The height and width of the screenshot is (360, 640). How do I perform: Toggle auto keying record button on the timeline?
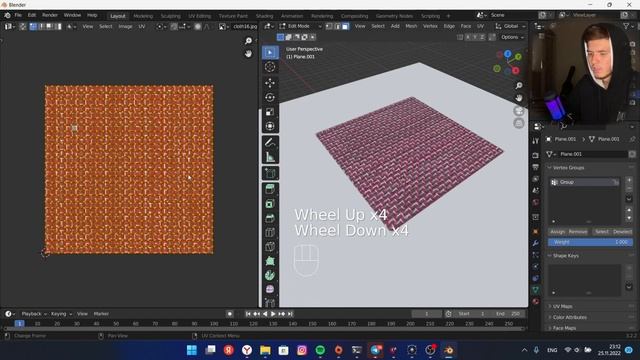[230, 314]
